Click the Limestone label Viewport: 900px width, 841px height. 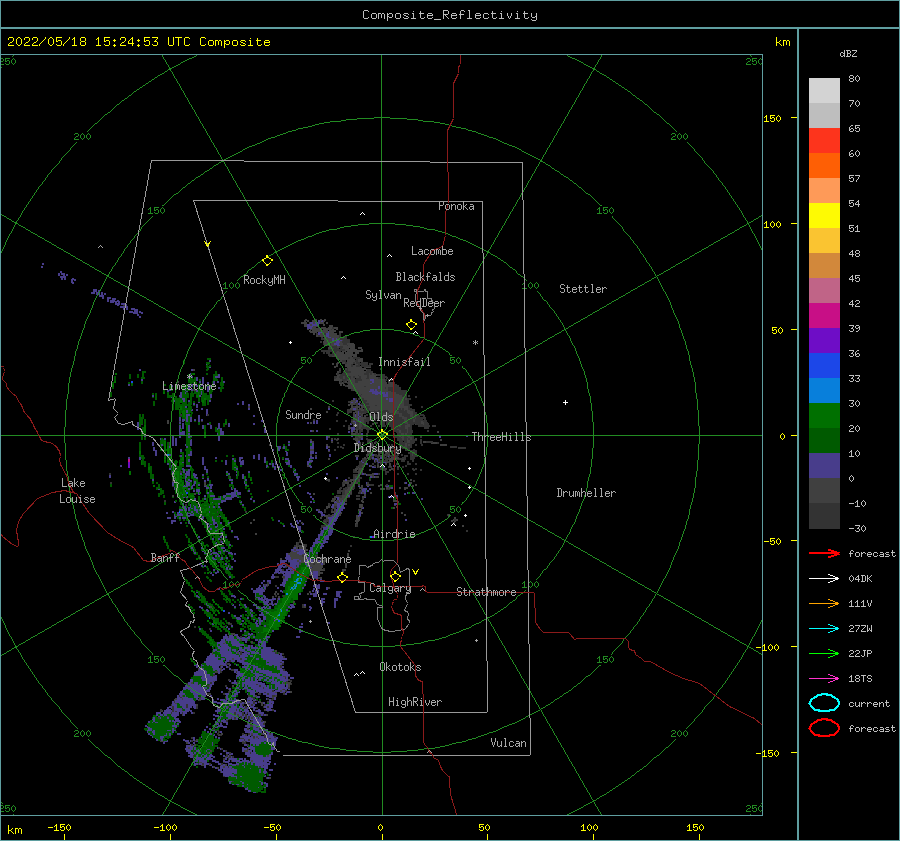coord(189,386)
